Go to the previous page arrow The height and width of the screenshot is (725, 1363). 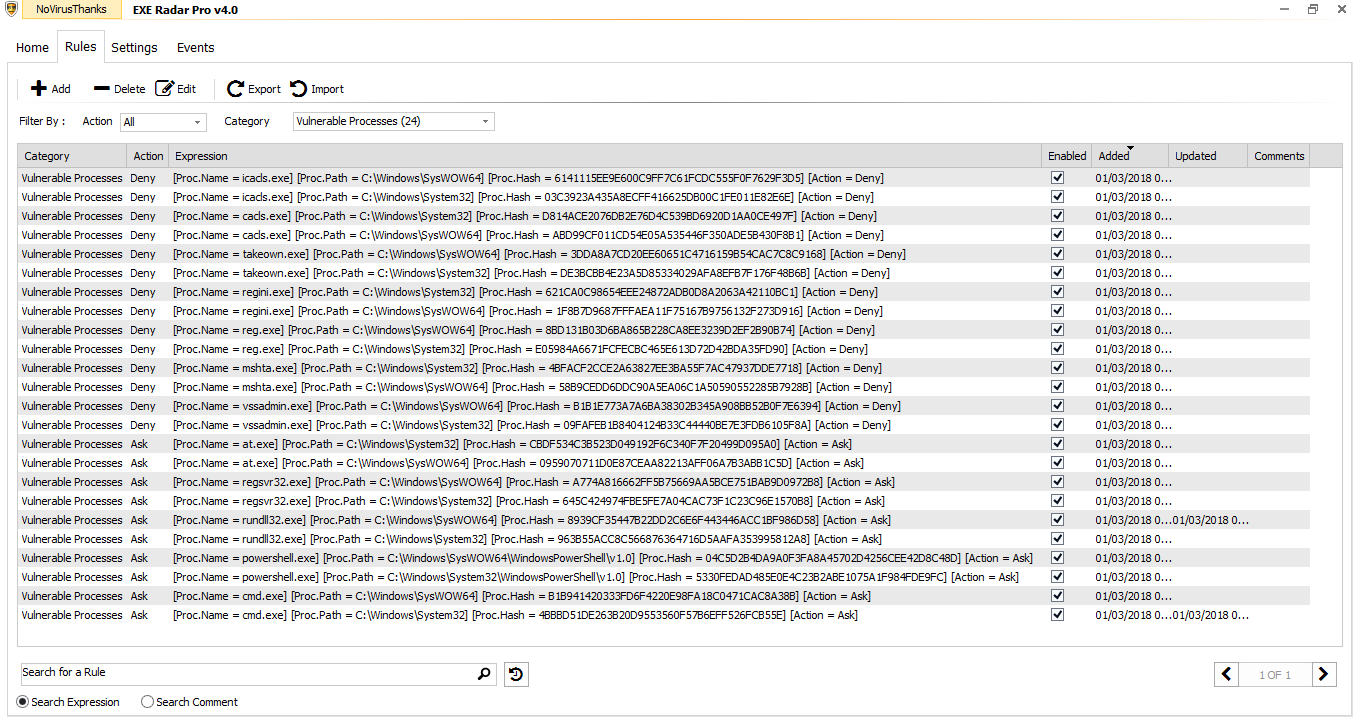[1227, 675]
